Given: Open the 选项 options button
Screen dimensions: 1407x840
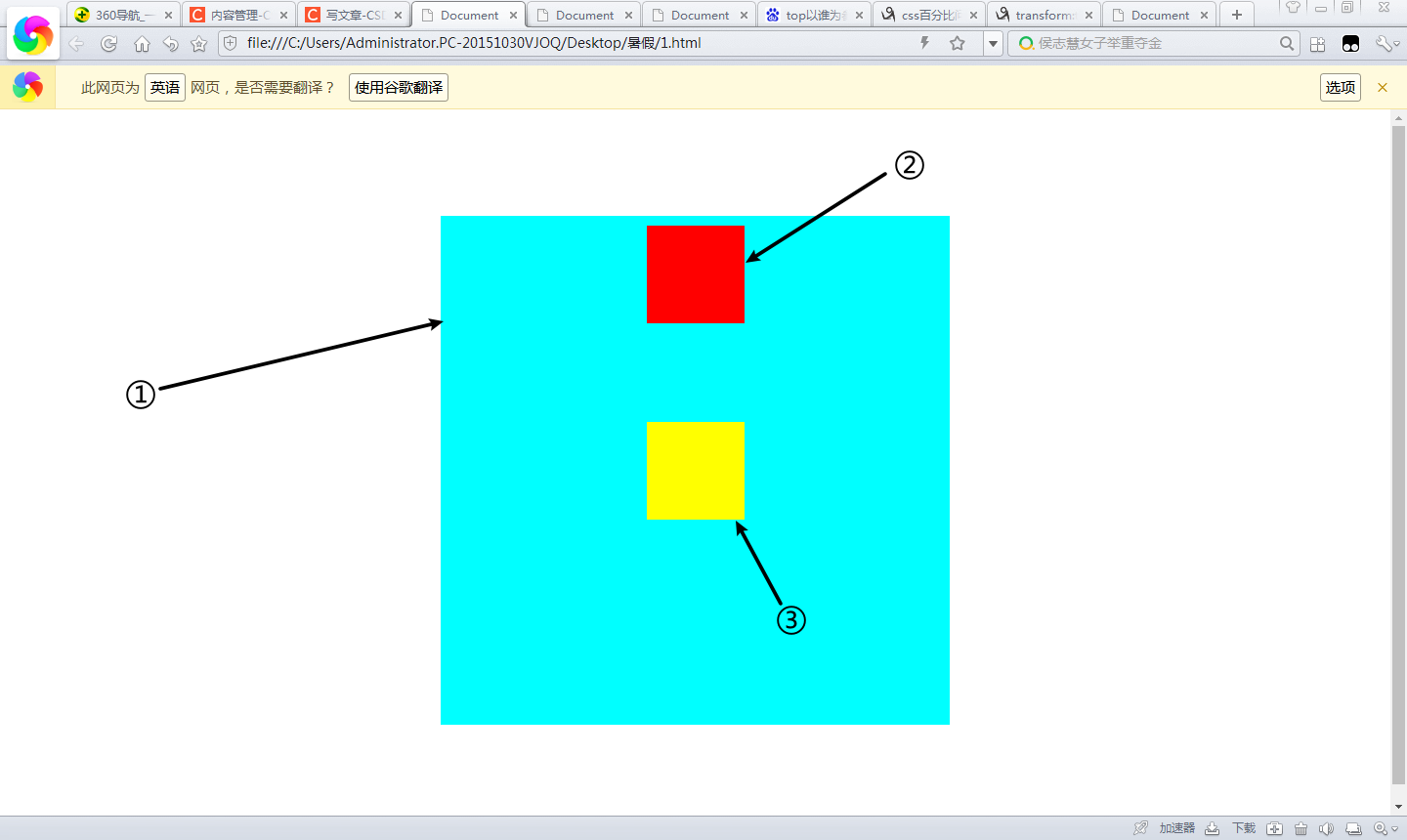Looking at the screenshot, I should click(x=1341, y=87).
